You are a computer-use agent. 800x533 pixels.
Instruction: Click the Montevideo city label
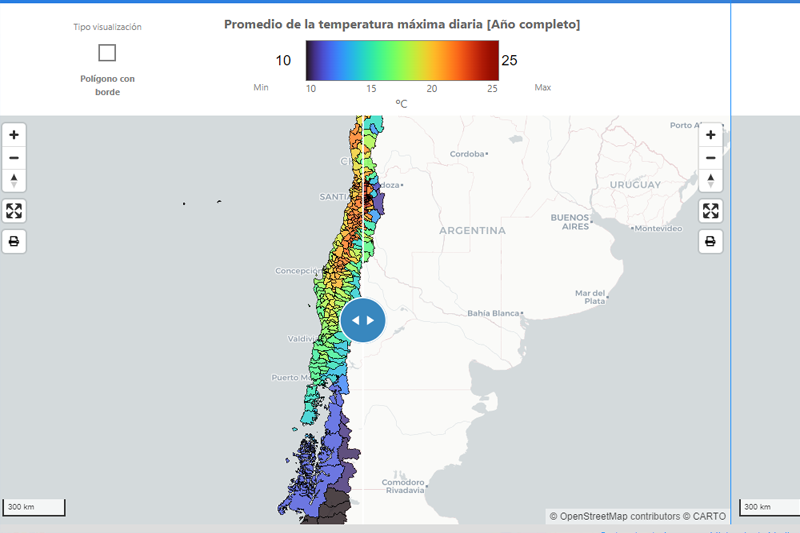[x=658, y=229]
